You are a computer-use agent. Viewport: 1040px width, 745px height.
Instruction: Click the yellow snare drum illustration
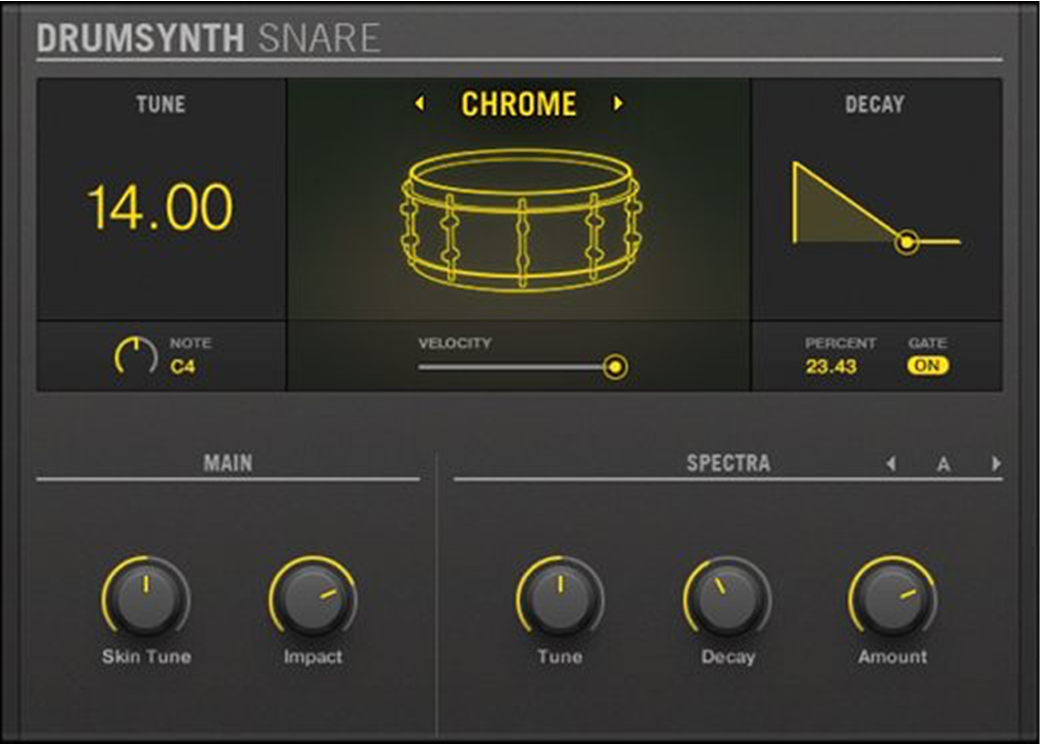[521, 220]
